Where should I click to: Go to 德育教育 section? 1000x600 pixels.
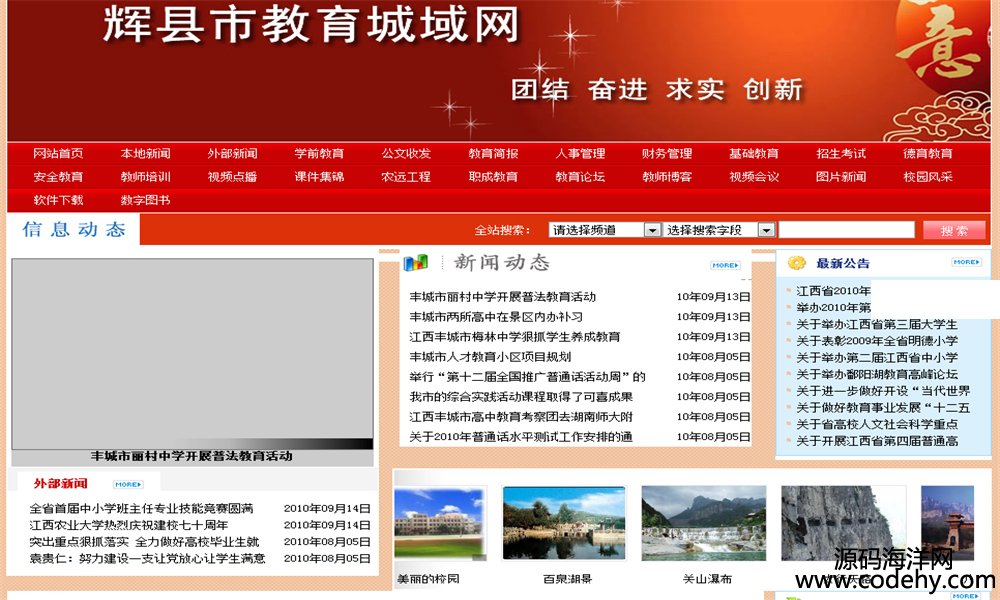(x=928, y=154)
